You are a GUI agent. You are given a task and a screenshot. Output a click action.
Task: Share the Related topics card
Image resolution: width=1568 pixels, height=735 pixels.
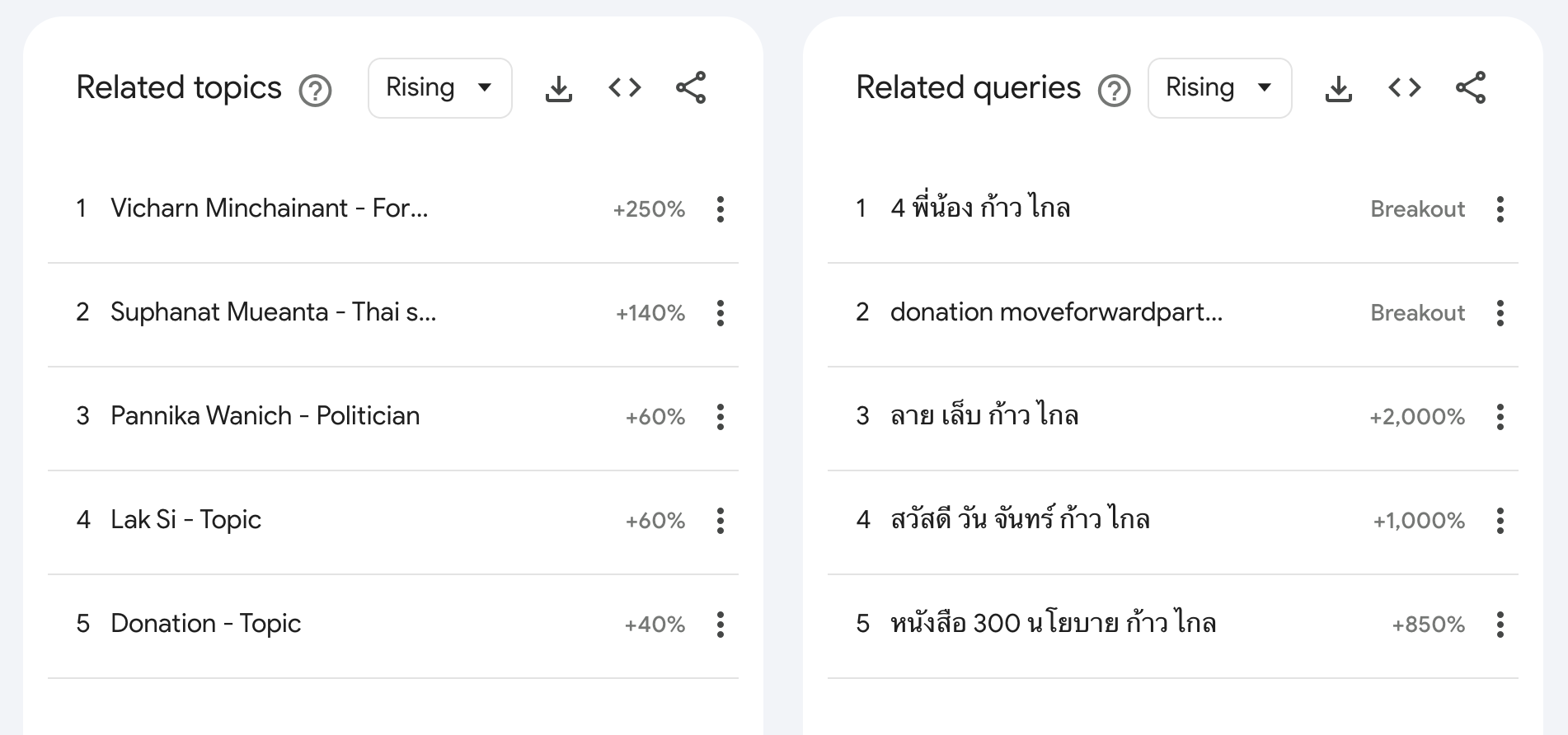[691, 88]
